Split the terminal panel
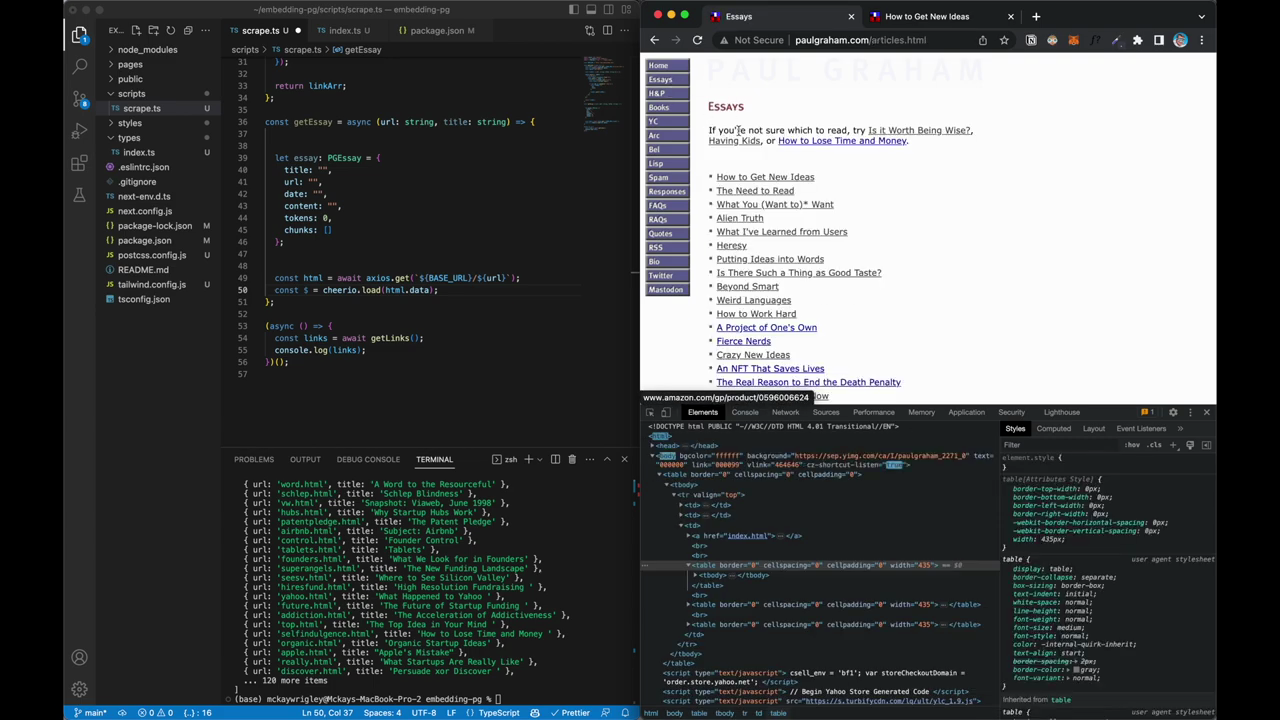The width and height of the screenshot is (1280, 720). pyautogui.click(x=555, y=459)
